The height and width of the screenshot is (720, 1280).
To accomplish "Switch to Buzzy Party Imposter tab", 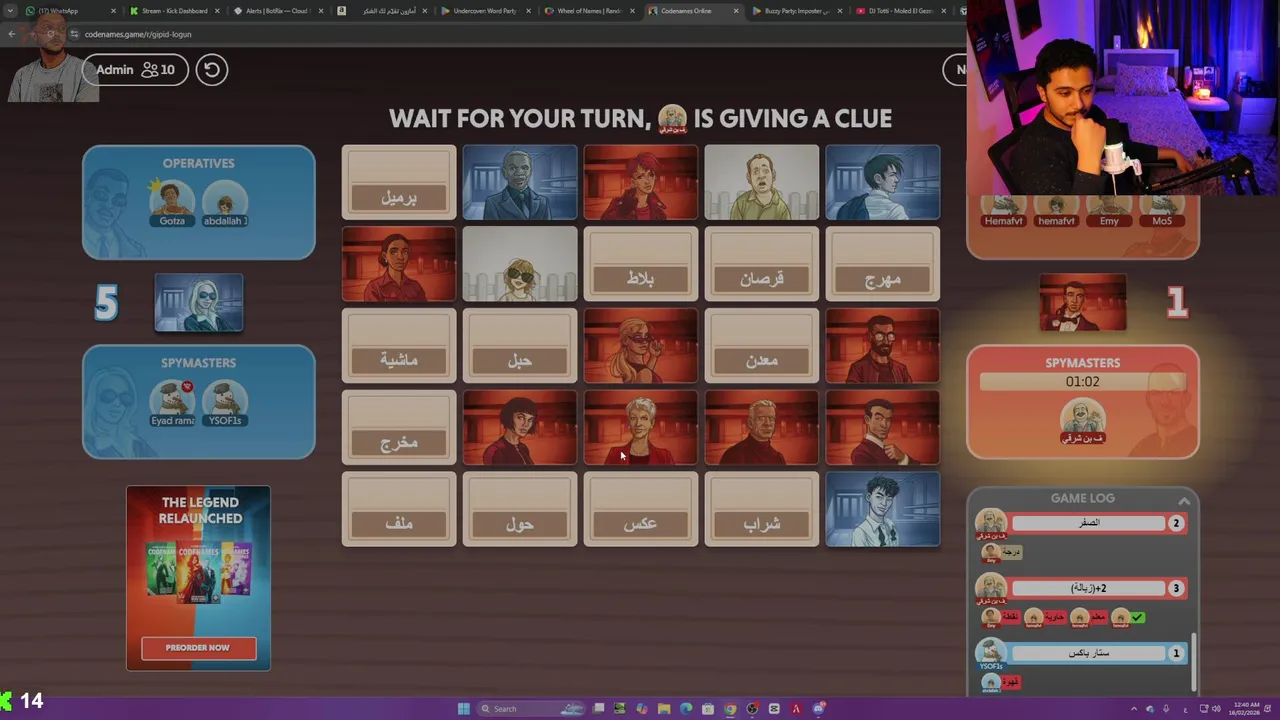I will (797, 11).
